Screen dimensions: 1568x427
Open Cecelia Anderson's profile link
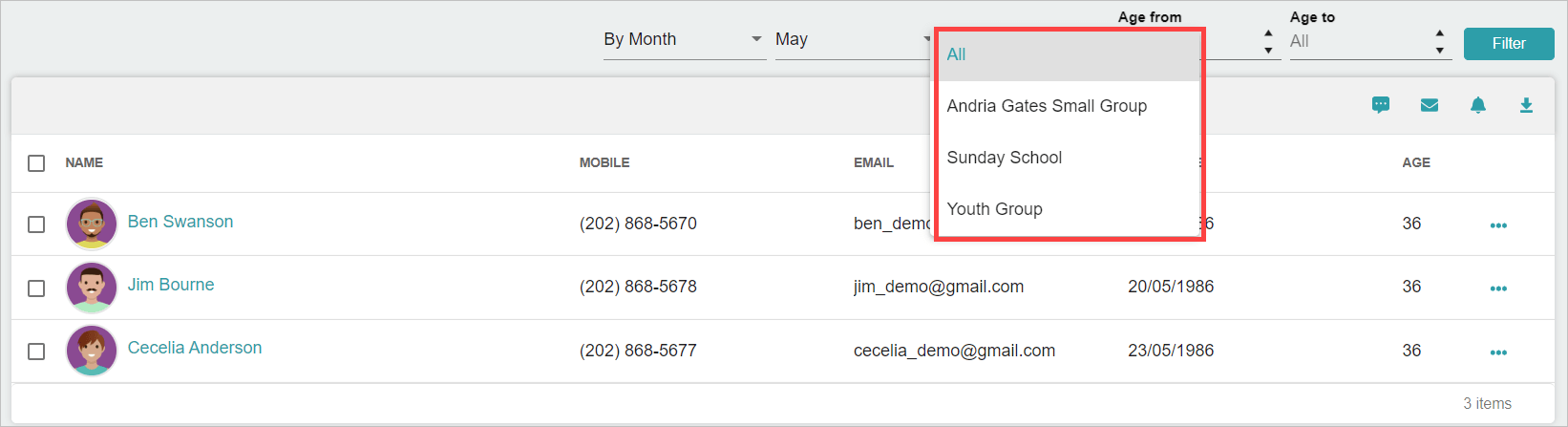(195, 348)
